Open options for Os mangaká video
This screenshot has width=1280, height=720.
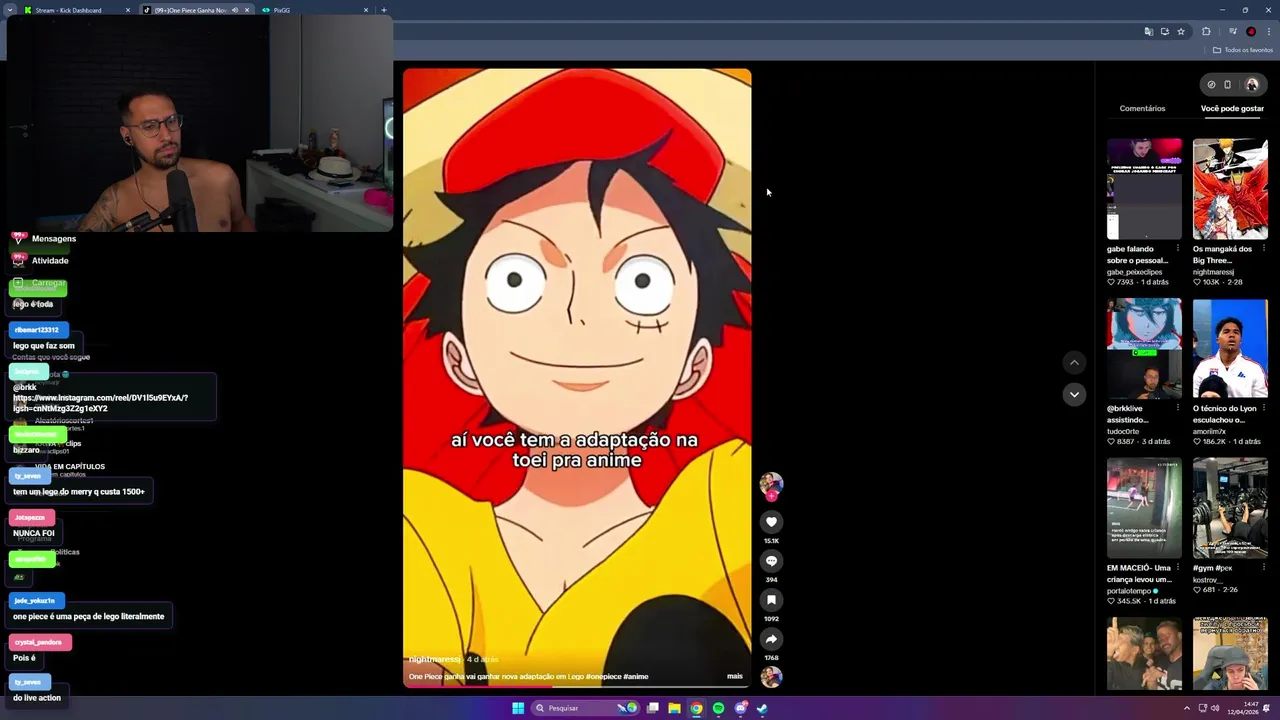coord(1263,248)
